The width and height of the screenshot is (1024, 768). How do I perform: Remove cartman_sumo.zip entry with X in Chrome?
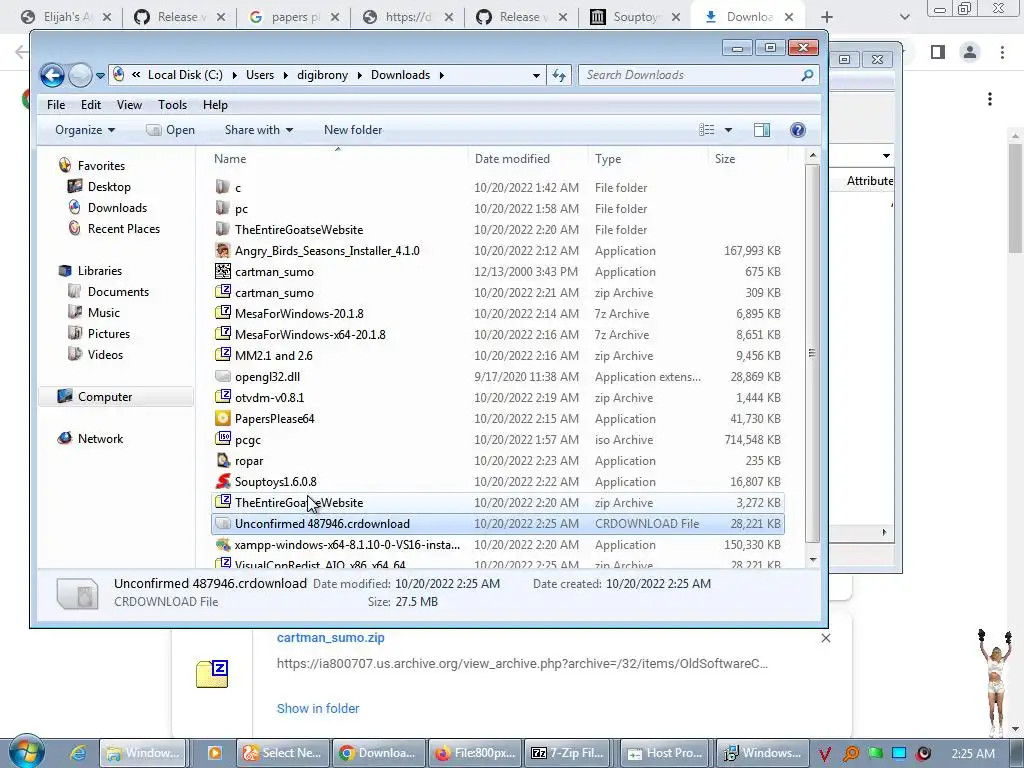pyautogui.click(x=825, y=638)
